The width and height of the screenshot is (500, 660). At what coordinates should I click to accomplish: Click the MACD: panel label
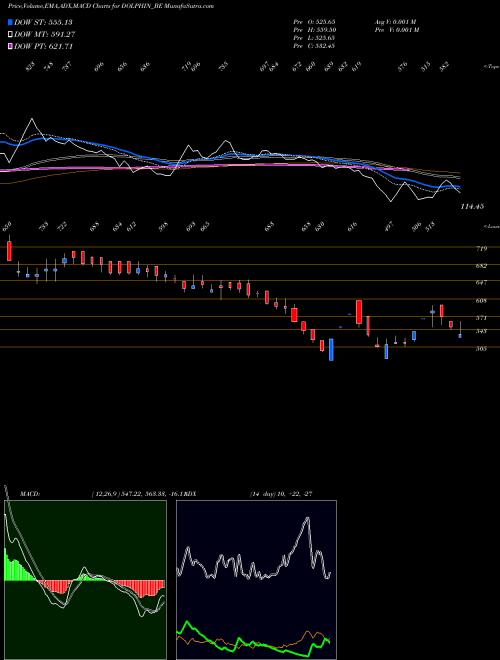pyautogui.click(x=30, y=493)
